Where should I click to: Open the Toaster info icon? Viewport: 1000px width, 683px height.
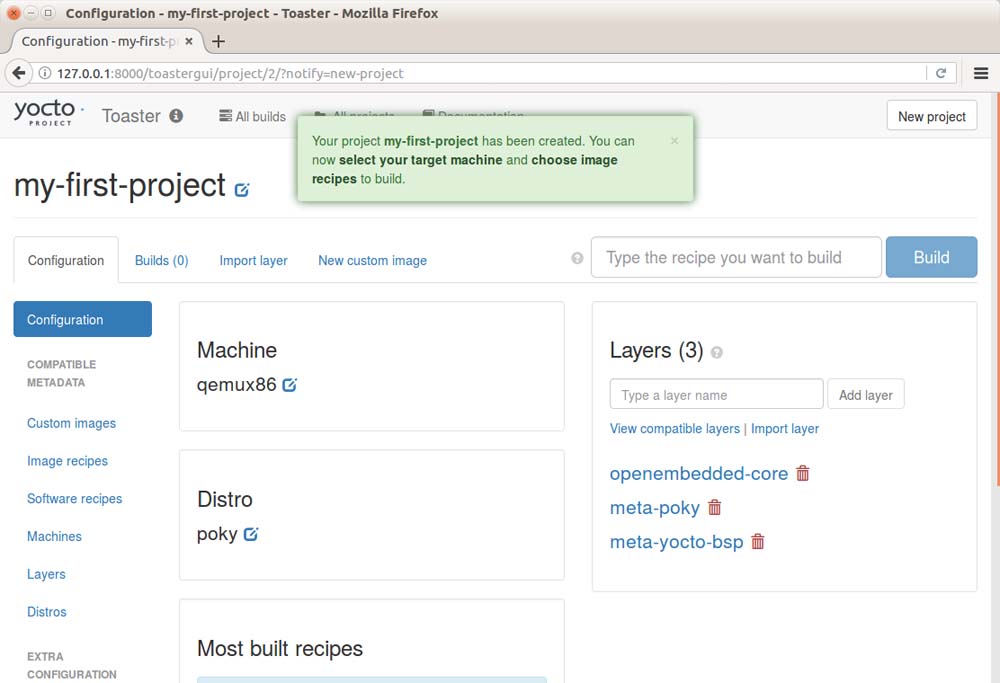(176, 116)
